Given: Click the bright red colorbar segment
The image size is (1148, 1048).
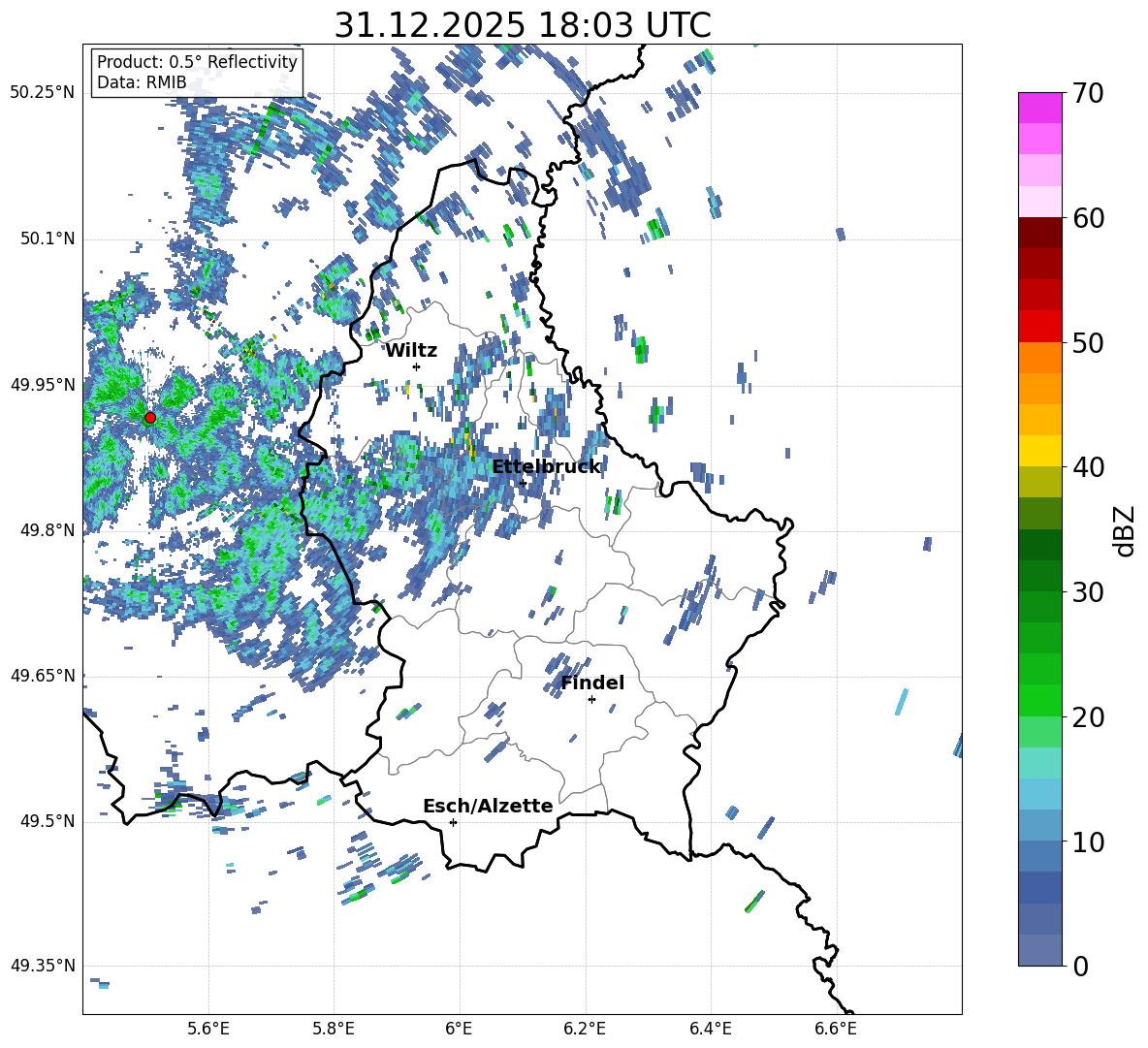Looking at the screenshot, I should coord(1039,327).
